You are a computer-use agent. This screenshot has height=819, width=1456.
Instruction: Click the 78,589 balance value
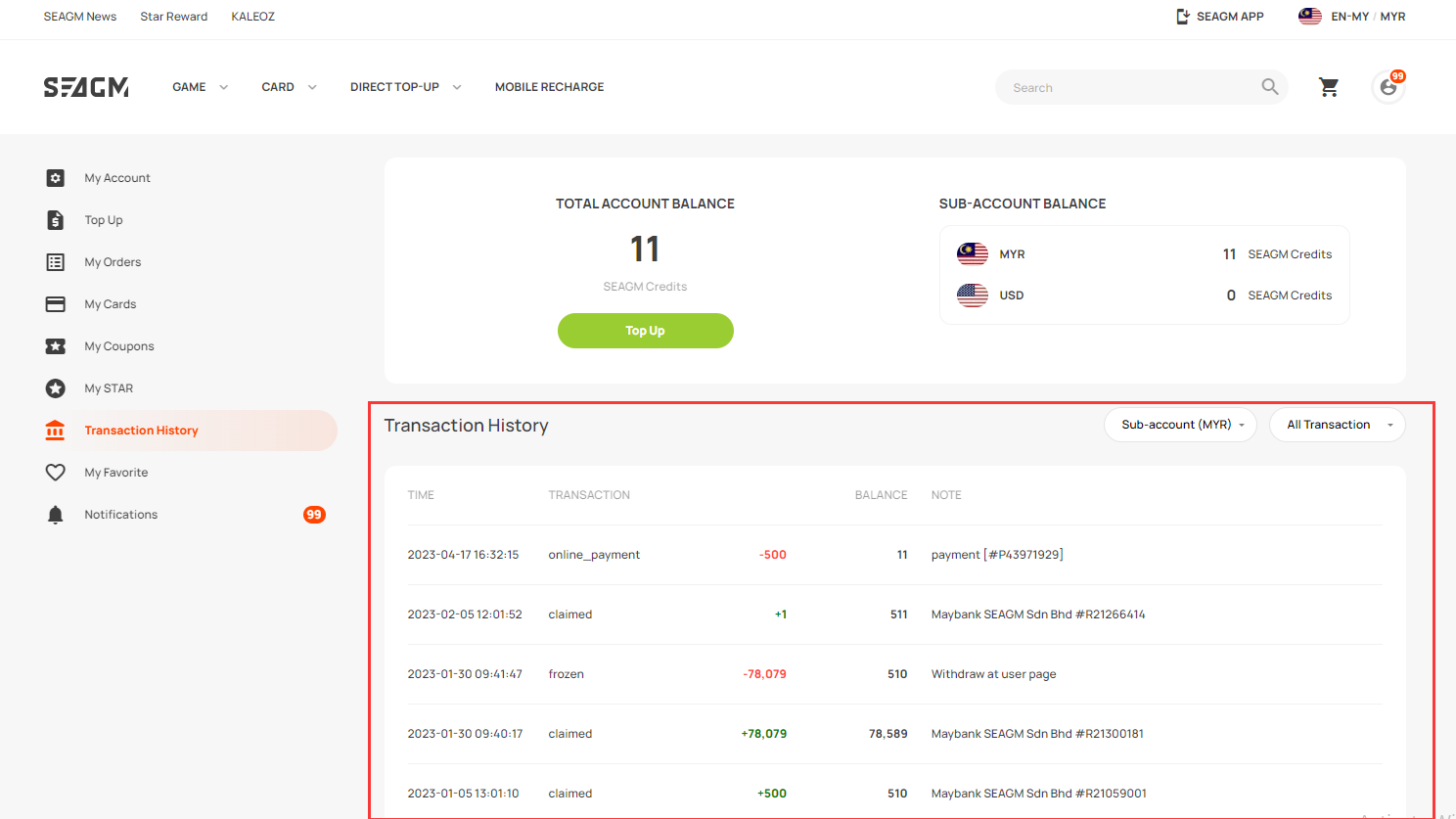tap(888, 734)
